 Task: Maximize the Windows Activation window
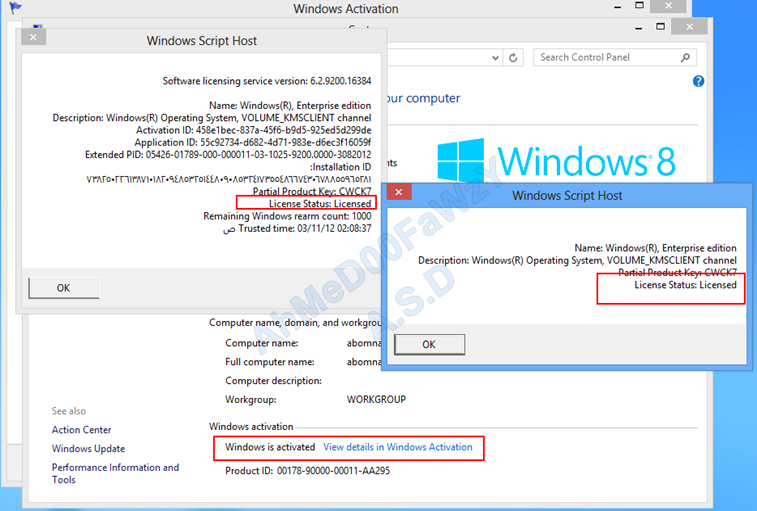[x=639, y=5]
